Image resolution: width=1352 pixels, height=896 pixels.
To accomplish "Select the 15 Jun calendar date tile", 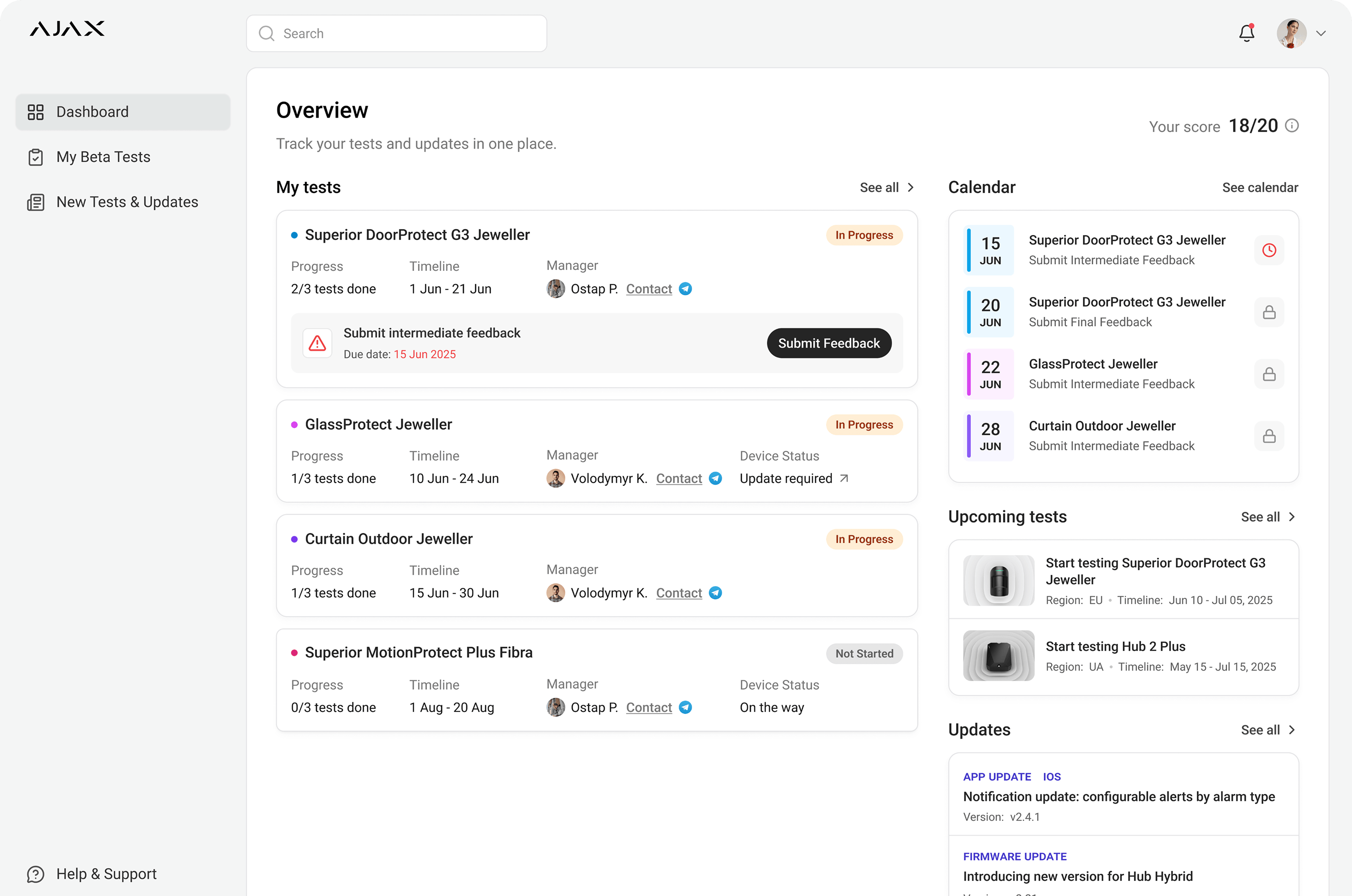I will pos(990,250).
